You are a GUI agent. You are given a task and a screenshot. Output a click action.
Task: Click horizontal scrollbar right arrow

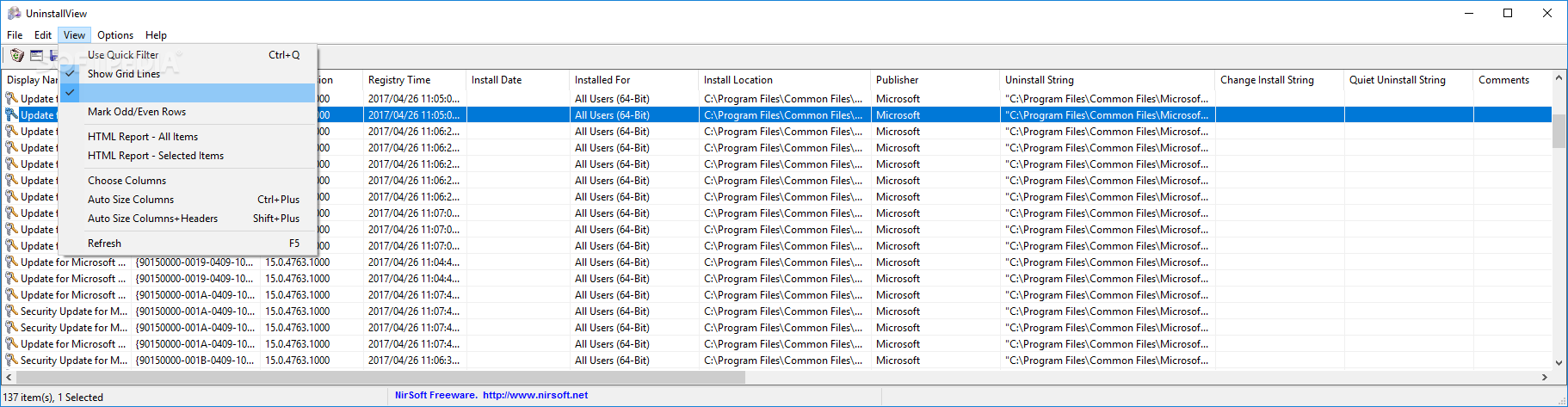click(x=1545, y=377)
